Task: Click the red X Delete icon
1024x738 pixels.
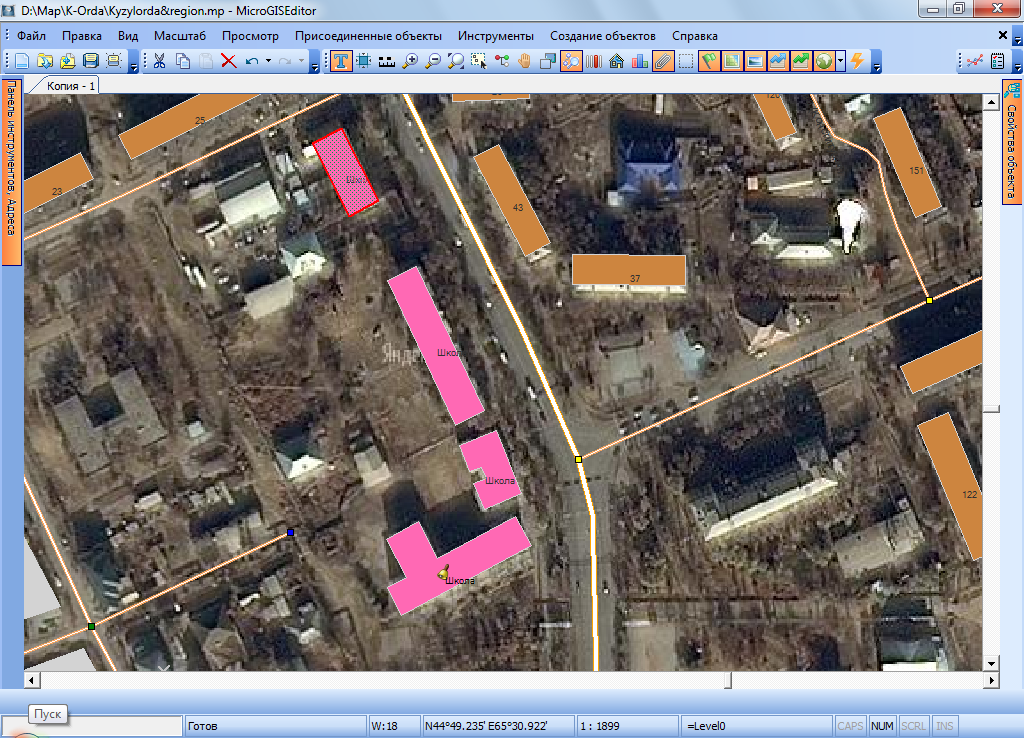Action: tap(228, 61)
